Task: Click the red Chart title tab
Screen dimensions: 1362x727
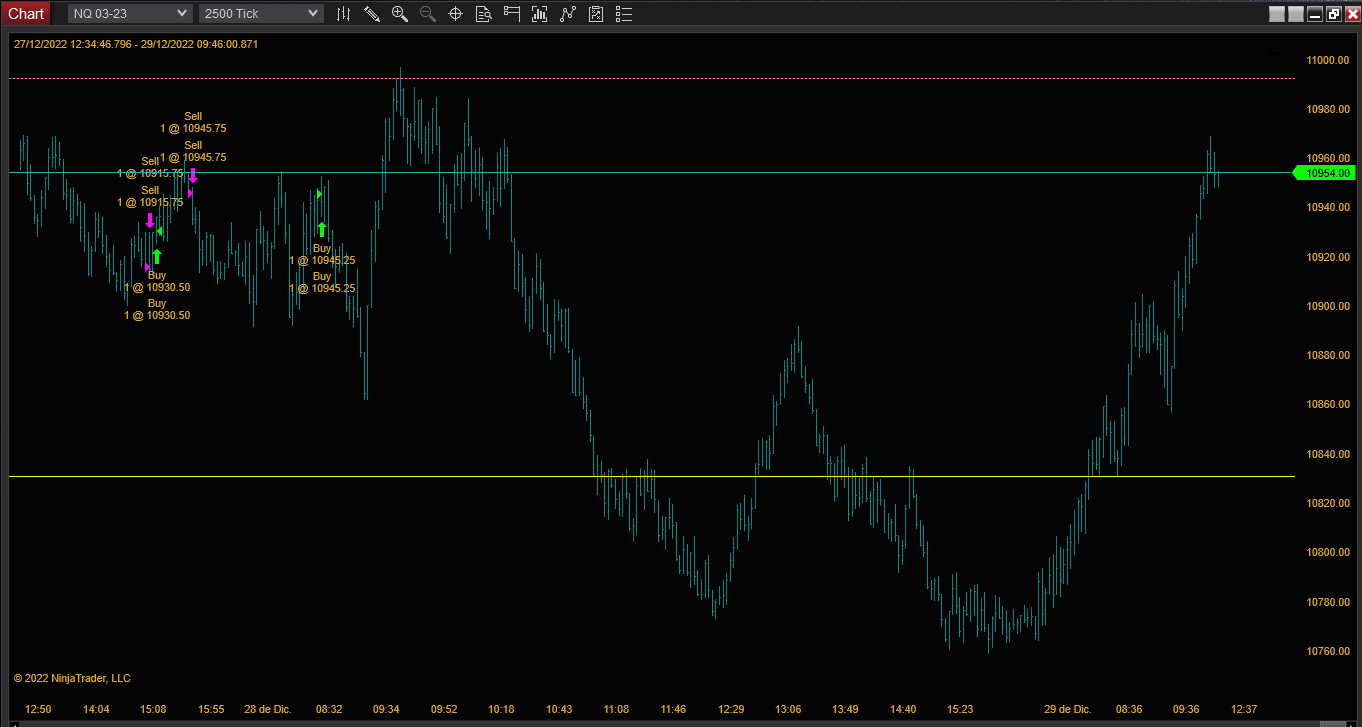Action: [26, 13]
